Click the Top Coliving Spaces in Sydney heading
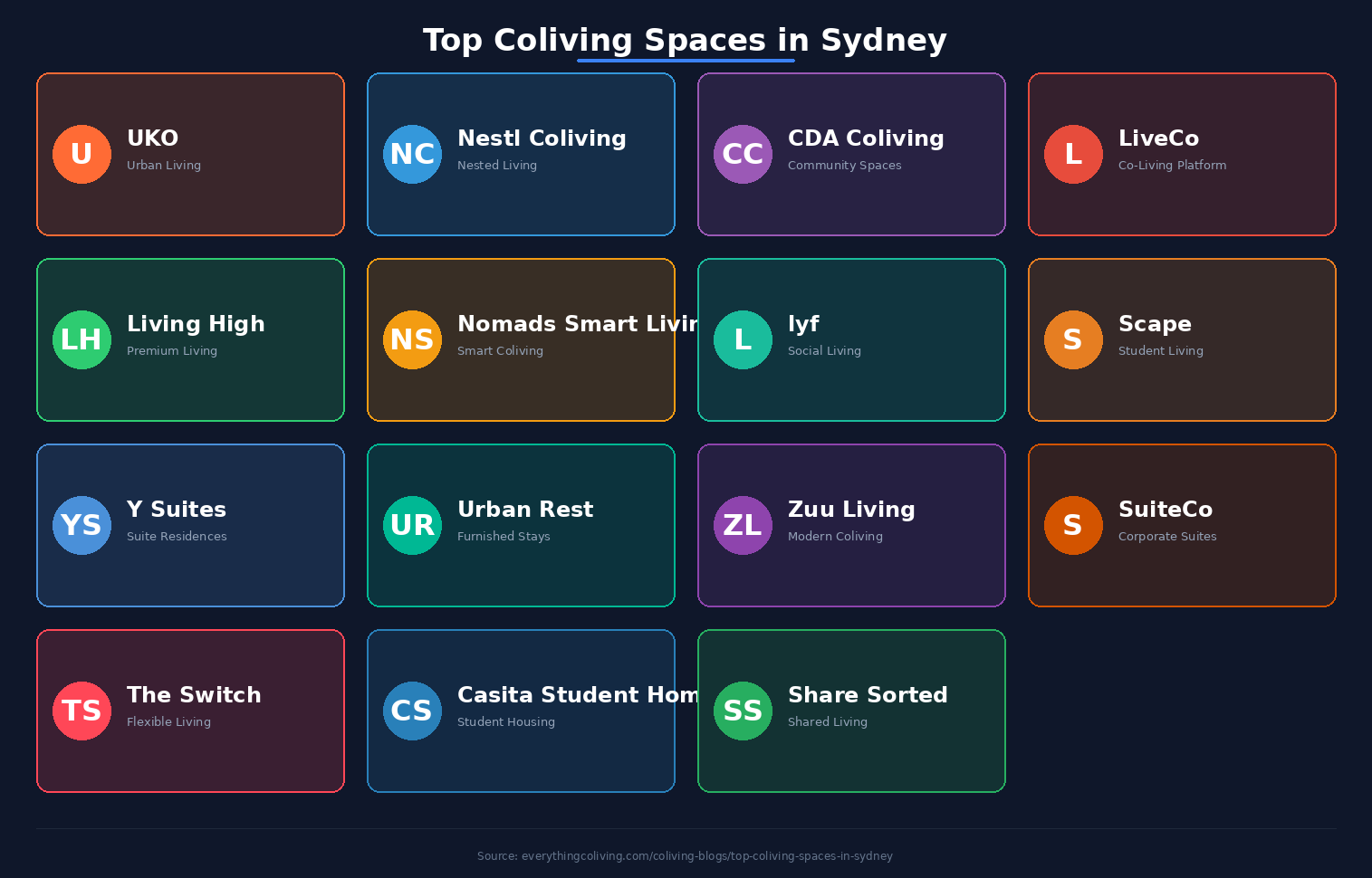 pos(685,40)
